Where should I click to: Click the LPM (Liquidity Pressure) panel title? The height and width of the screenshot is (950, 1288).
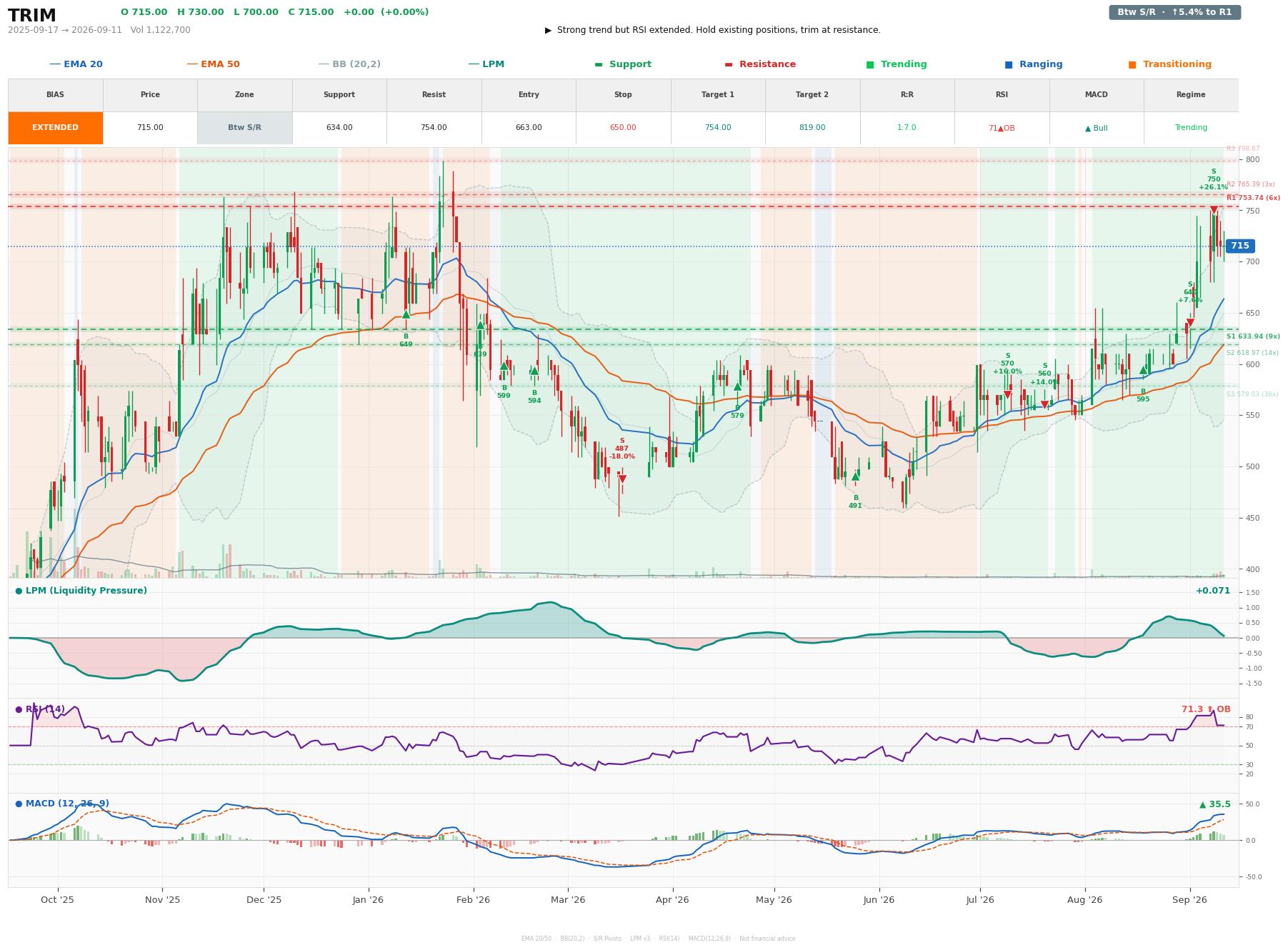click(81, 591)
